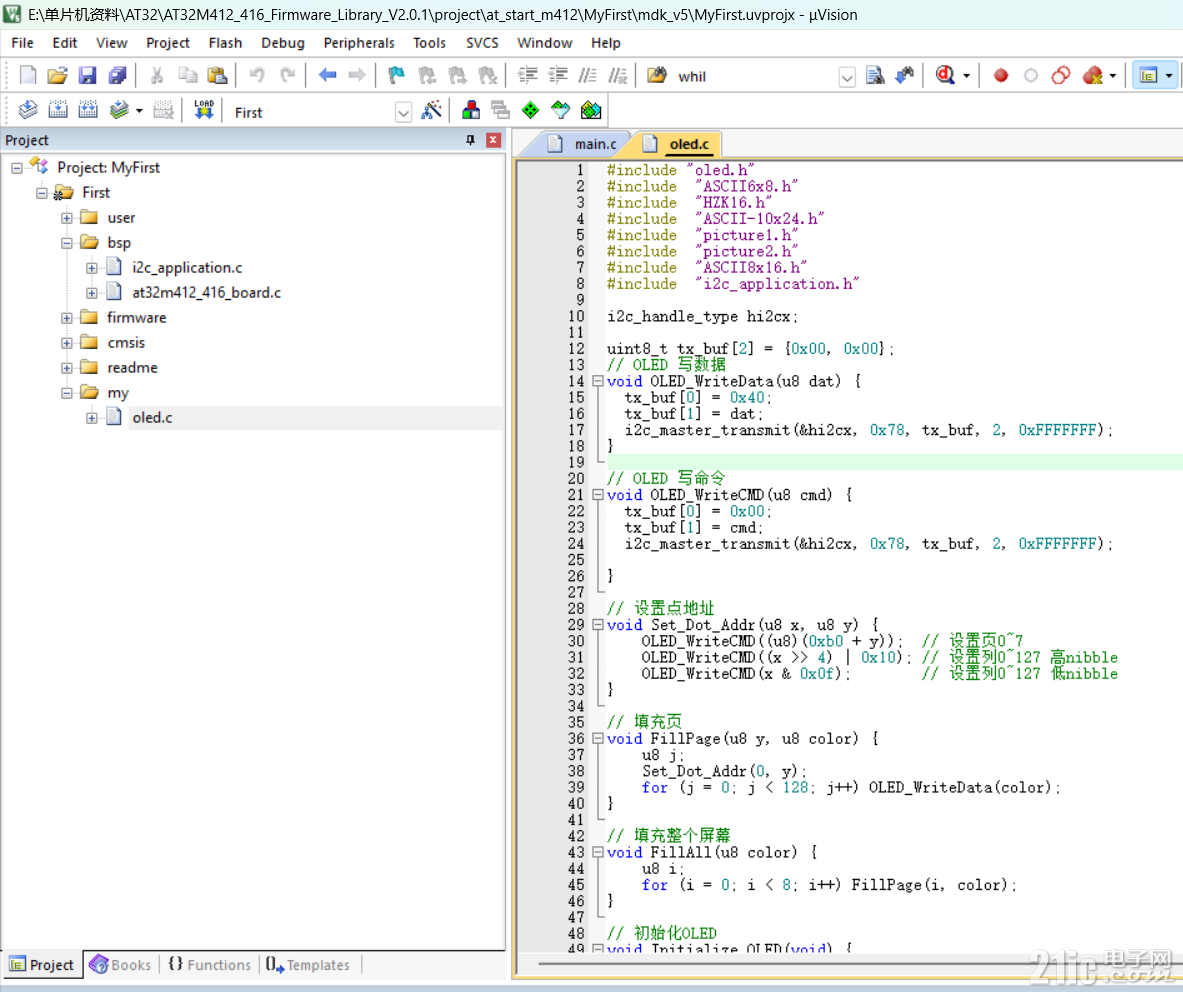Image resolution: width=1183 pixels, height=992 pixels.
Task: Create a new file with the New icon
Action: point(27,75)
